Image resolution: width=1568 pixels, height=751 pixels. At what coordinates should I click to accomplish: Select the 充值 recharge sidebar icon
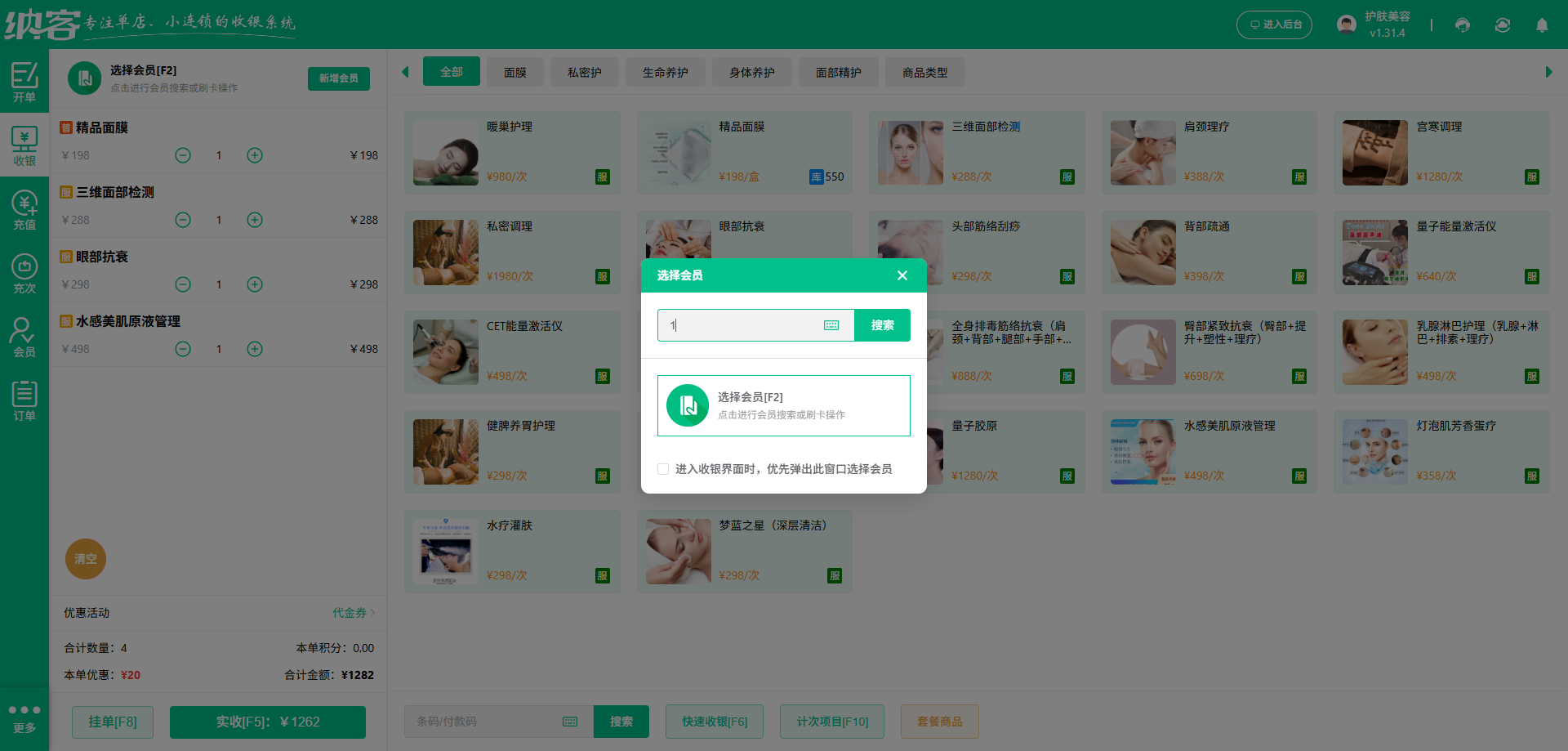tap(24, 210)
